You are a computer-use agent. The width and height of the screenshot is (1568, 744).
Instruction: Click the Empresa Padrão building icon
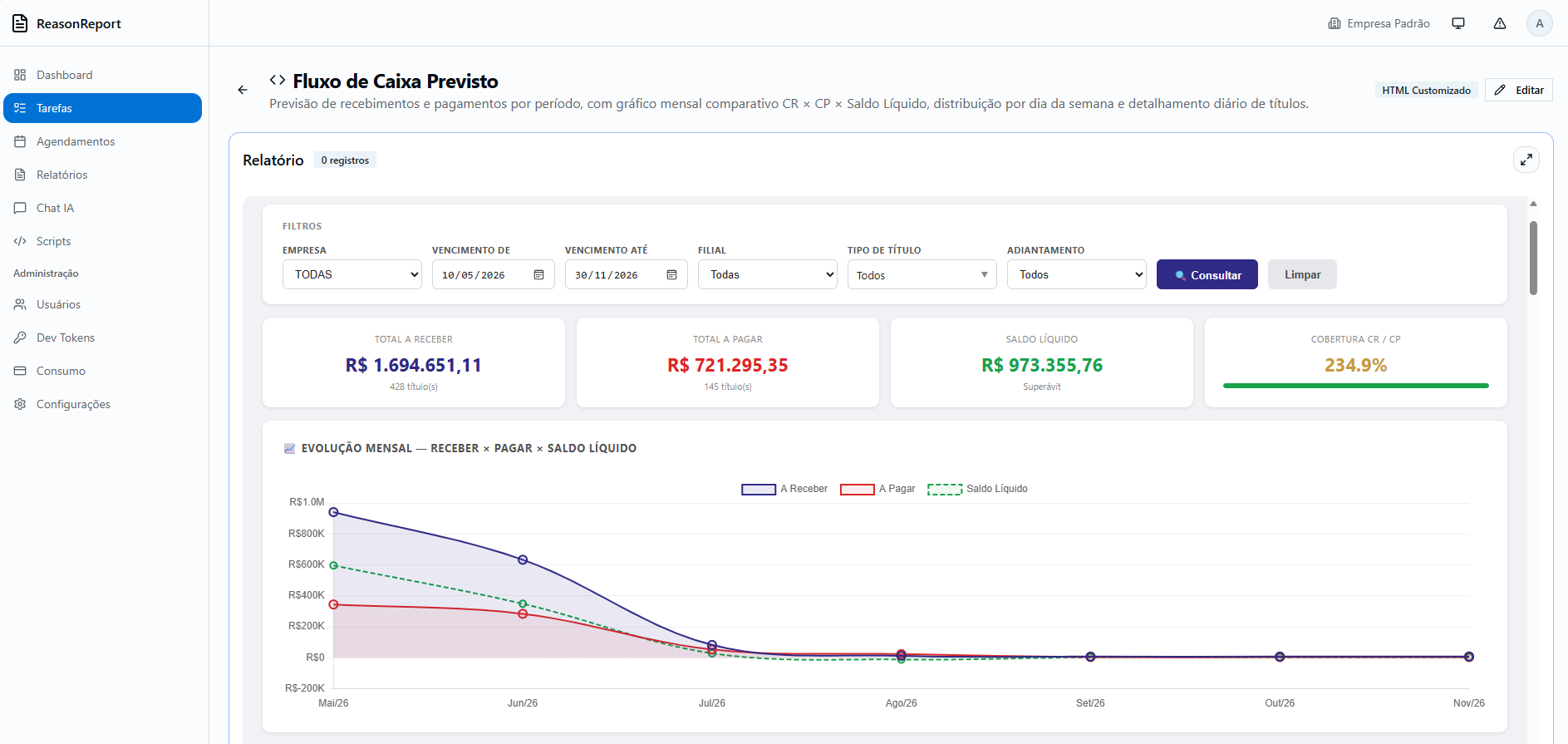coord(1335,23)
